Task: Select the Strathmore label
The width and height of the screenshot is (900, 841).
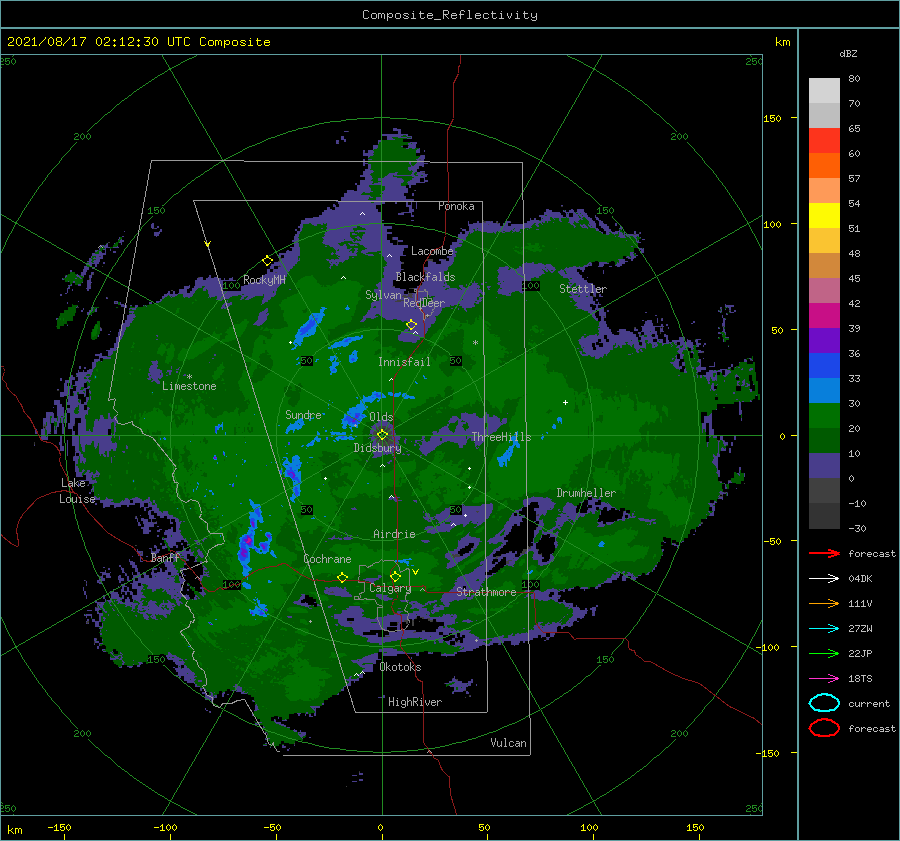Action: [486, 592]
